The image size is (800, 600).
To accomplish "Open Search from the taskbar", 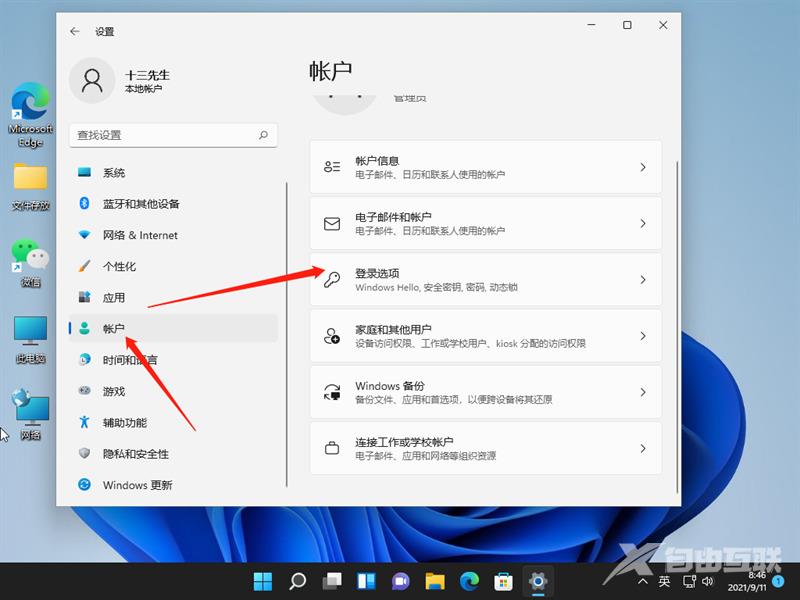I will click(x=296, y=579).
